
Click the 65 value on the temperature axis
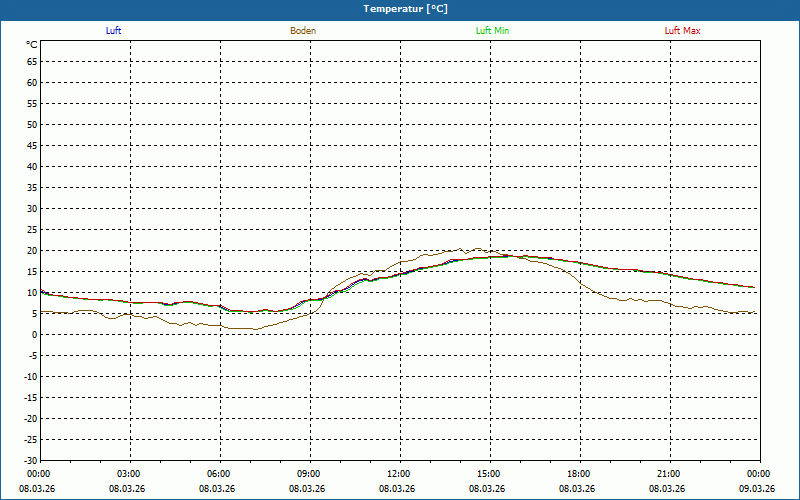point(32,62)
